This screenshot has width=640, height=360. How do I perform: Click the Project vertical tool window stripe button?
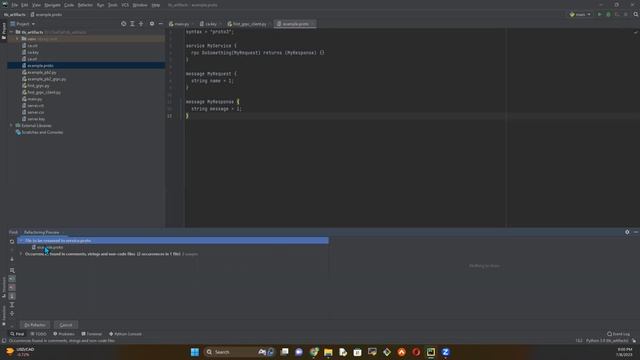4,31
